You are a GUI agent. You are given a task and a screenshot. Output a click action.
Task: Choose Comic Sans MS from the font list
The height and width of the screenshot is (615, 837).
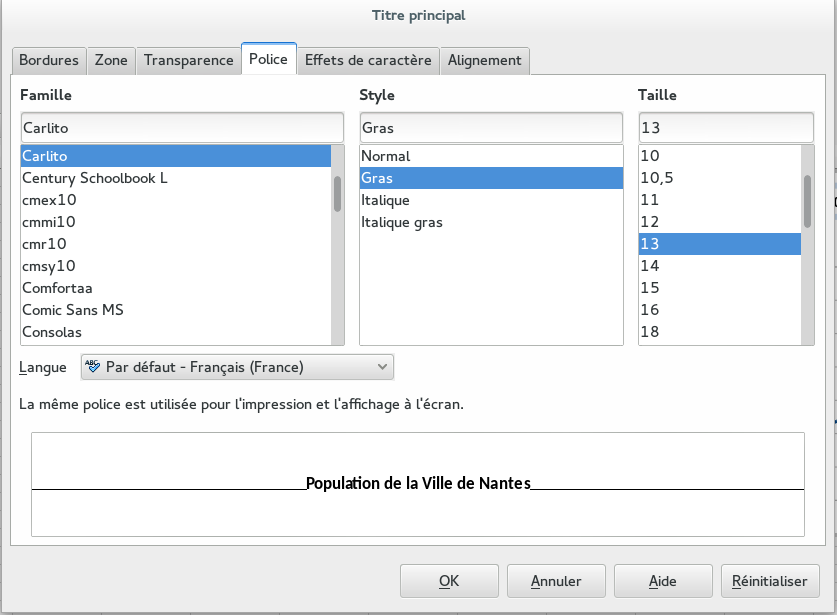point(73,310)
